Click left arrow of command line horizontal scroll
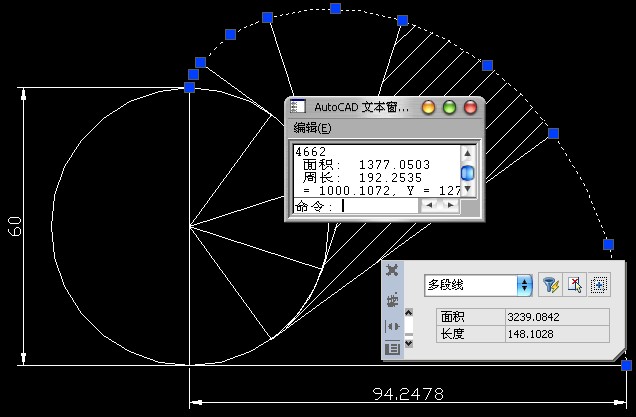636x417 pixels. [x=429, y=205]
